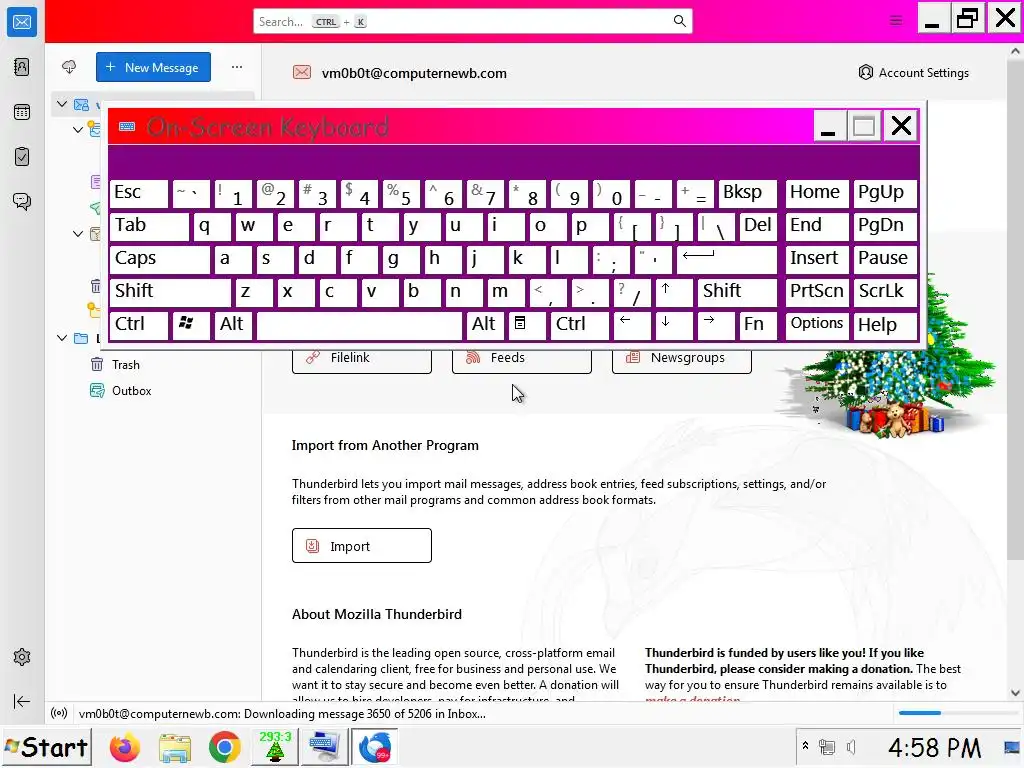
Task: Collapse the Inbox subfolder chevron
Action: tap(78, 129)
